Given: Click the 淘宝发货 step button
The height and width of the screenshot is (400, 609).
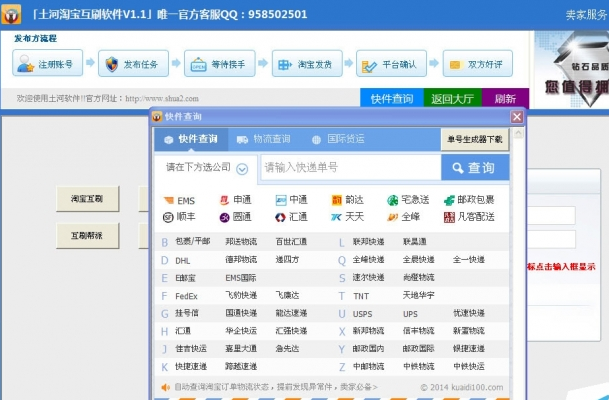Looking at the screenshot, I should click(x=307, y=64).
